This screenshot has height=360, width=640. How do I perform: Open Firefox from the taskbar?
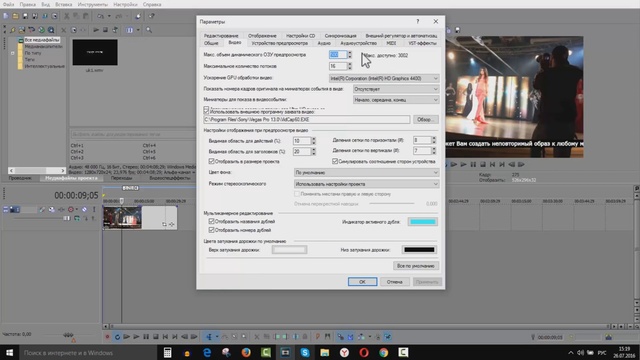click(246, 352)
